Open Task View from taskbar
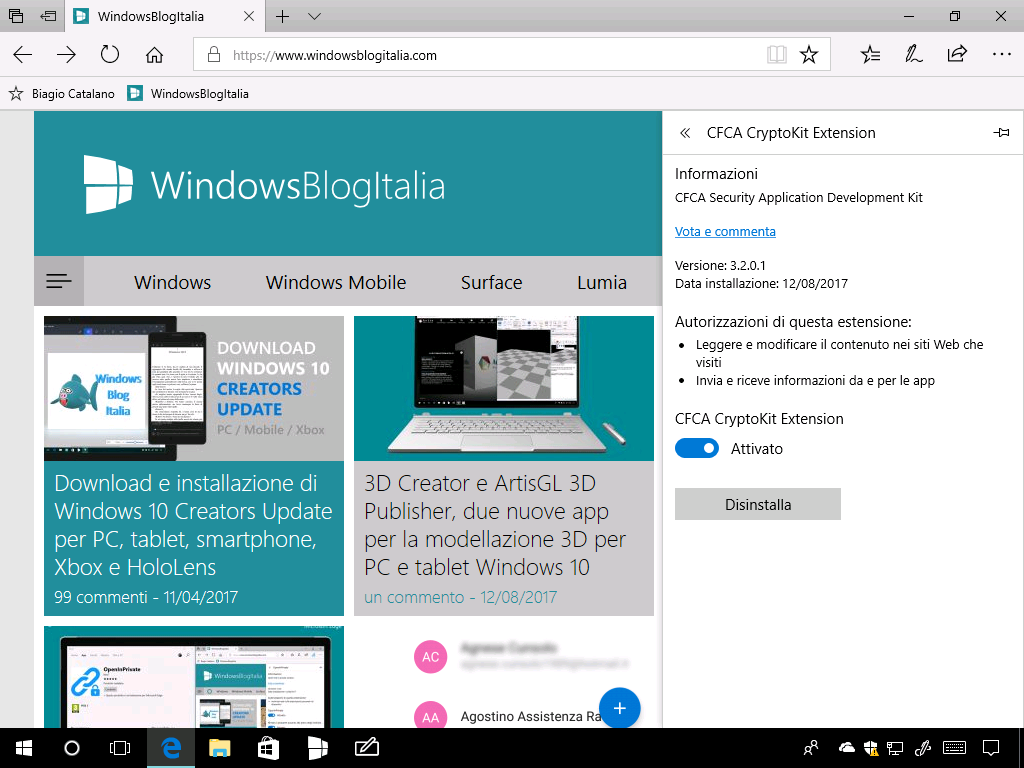 [120, 748]
